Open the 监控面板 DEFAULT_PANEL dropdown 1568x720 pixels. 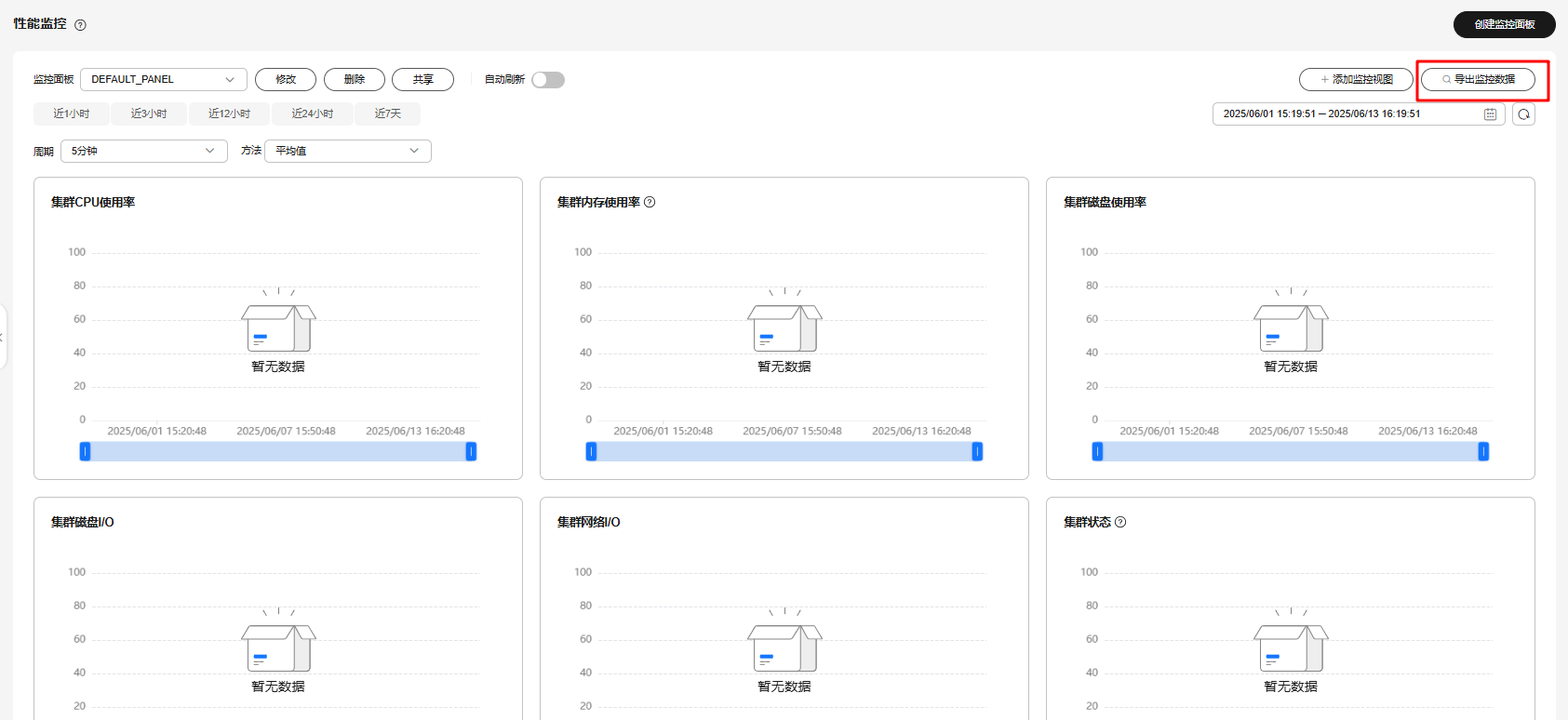[x=164, y=80]
